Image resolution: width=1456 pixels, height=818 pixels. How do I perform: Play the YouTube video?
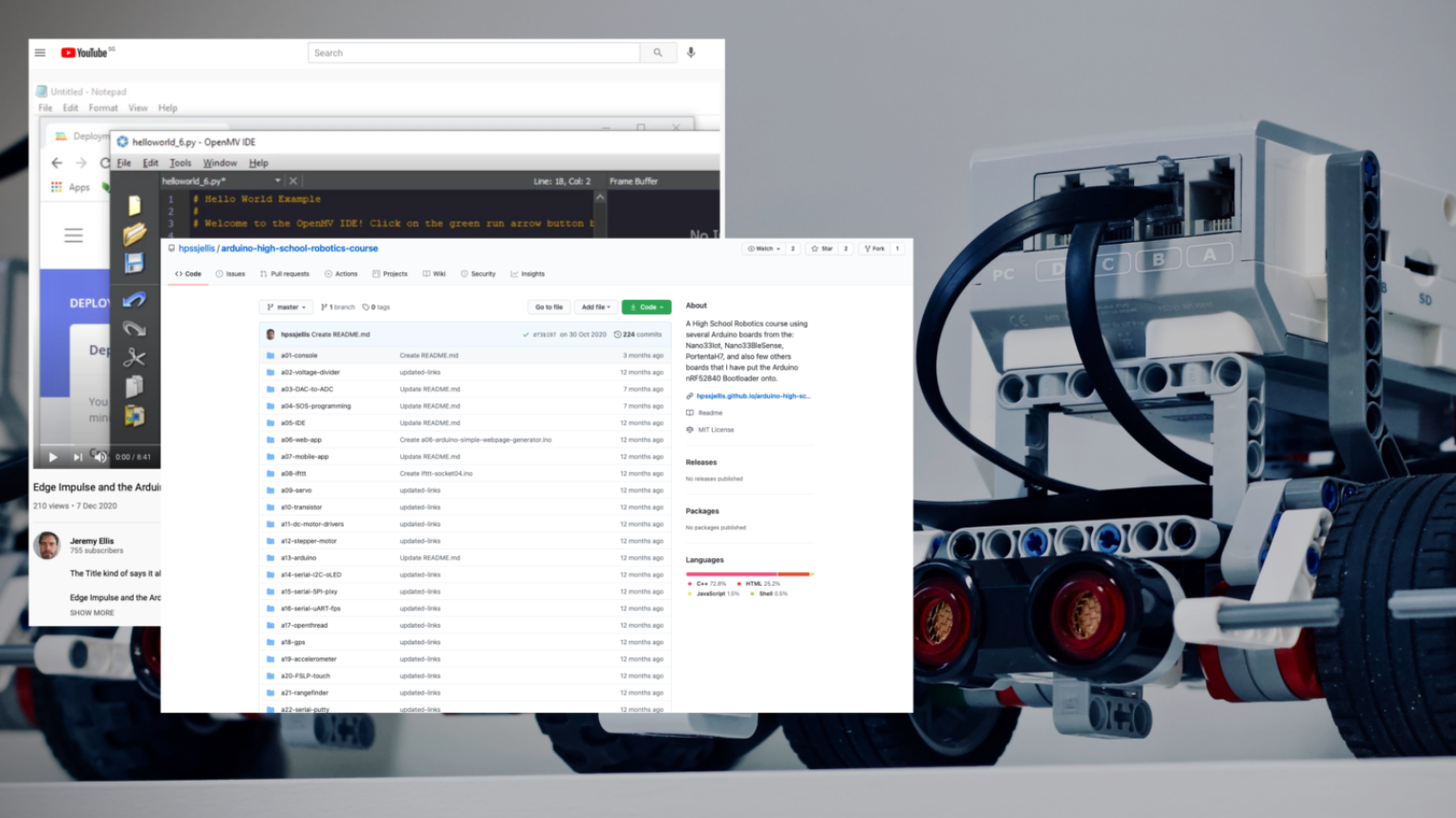coord(53,457)
